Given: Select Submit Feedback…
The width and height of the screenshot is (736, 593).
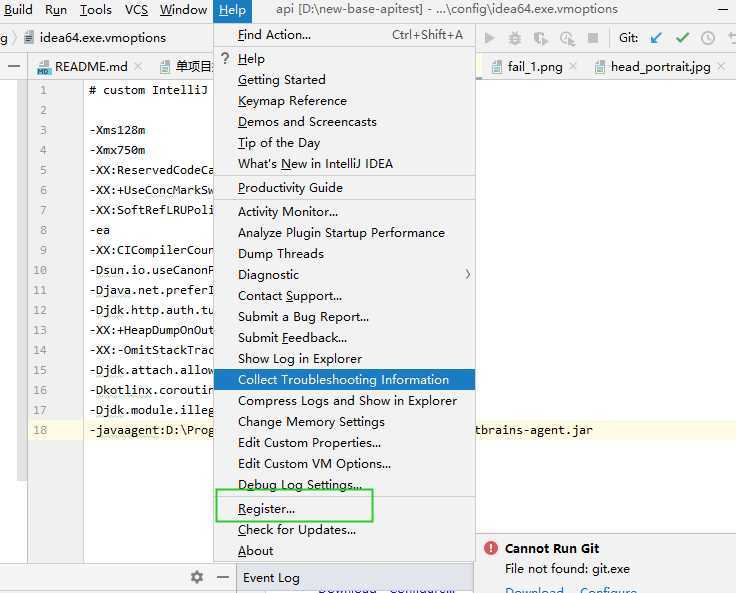Looking at the screenshot, I should pyautogui.click(x=344, y=338).
